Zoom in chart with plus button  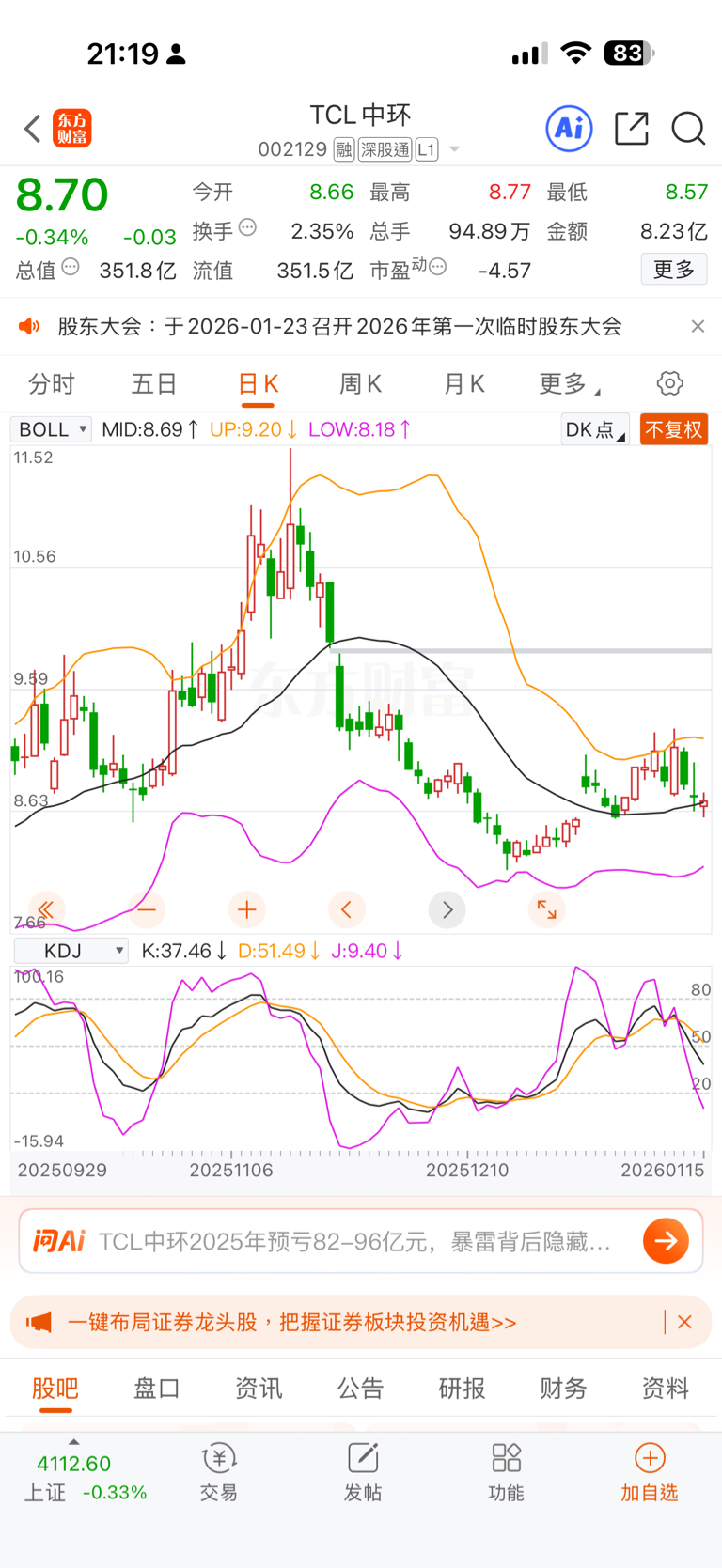click(x=247, y=909)
